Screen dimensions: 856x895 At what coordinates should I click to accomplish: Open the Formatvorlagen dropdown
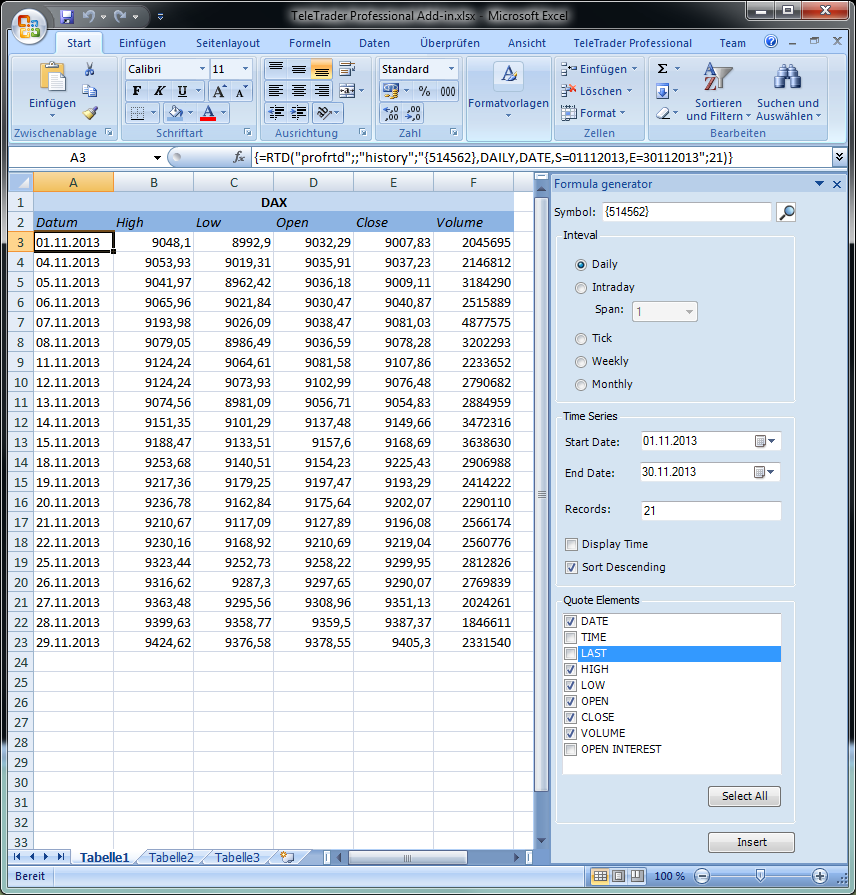click(508, 92)
